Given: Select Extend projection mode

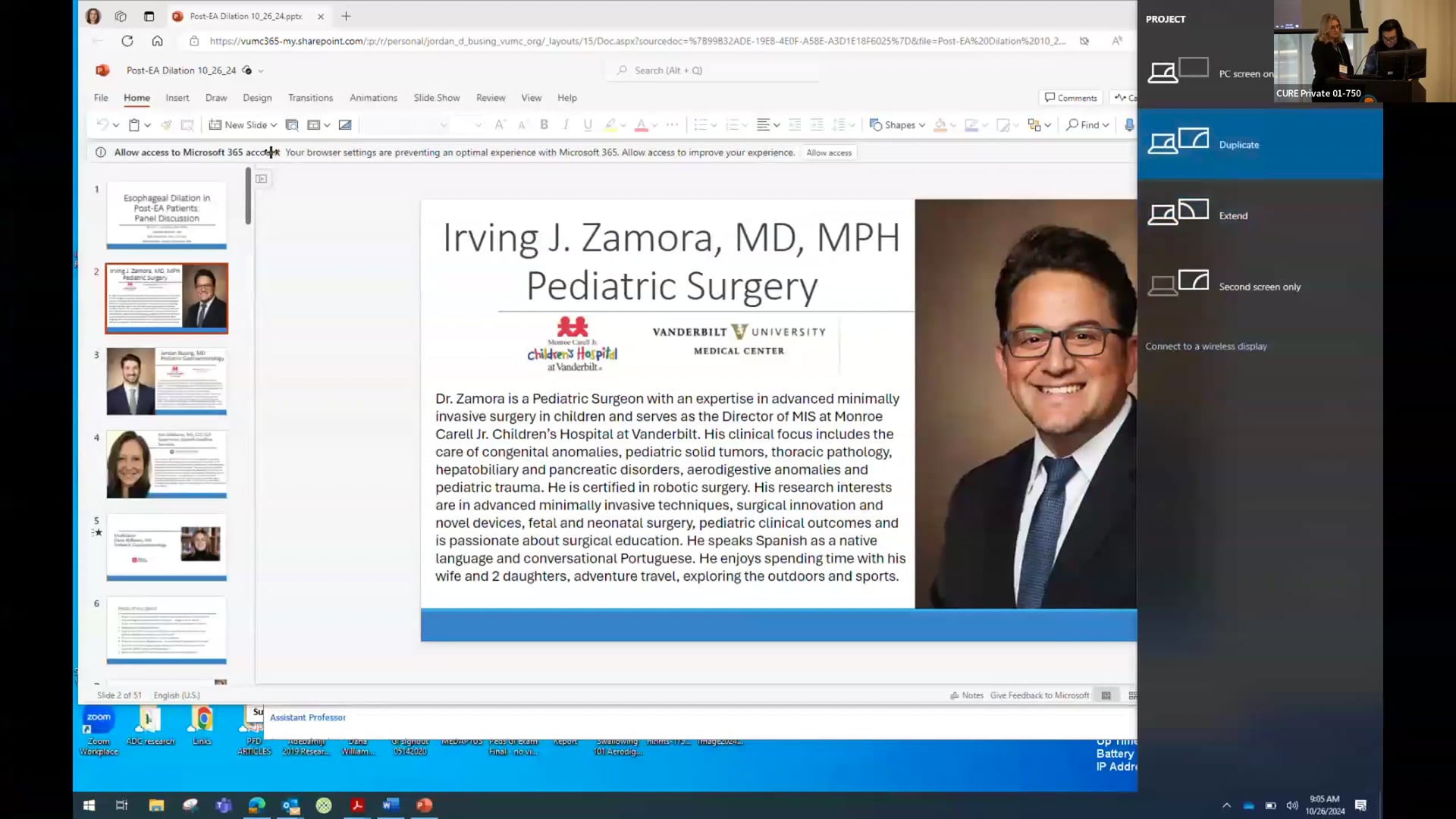Looking at the screenshot, I should pos(1233,215).
